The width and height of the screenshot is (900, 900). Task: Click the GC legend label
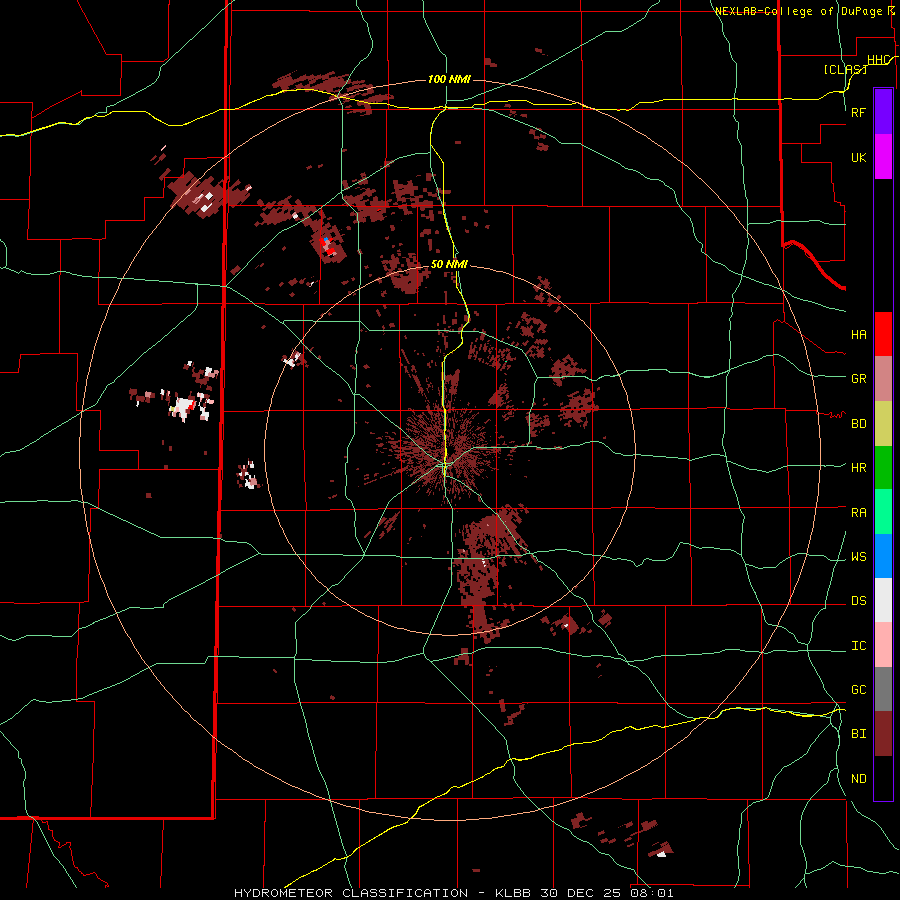pyautogui.click(x=859, y=689)
